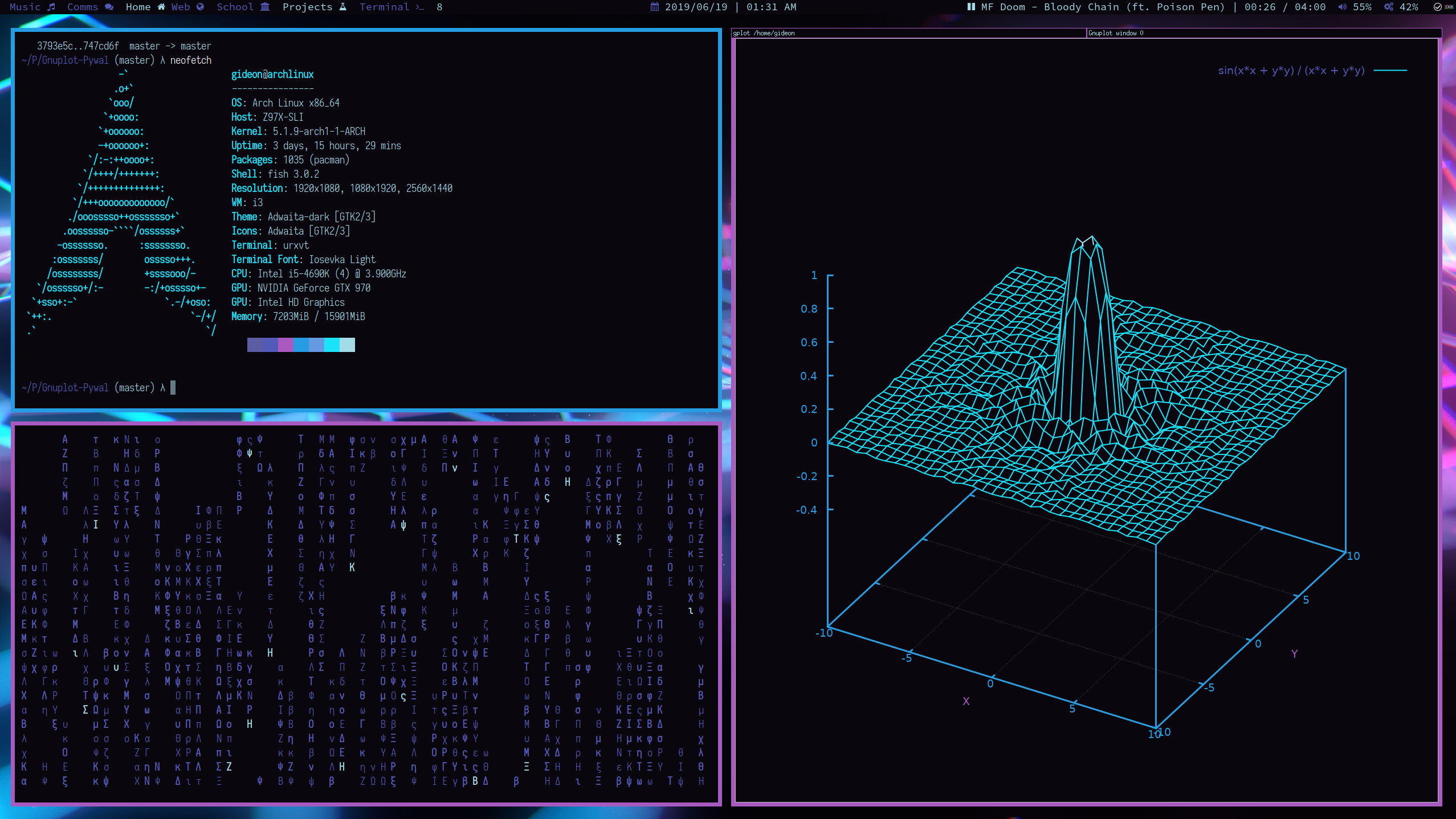Click the calendar icon in the bar

[655, 7]
